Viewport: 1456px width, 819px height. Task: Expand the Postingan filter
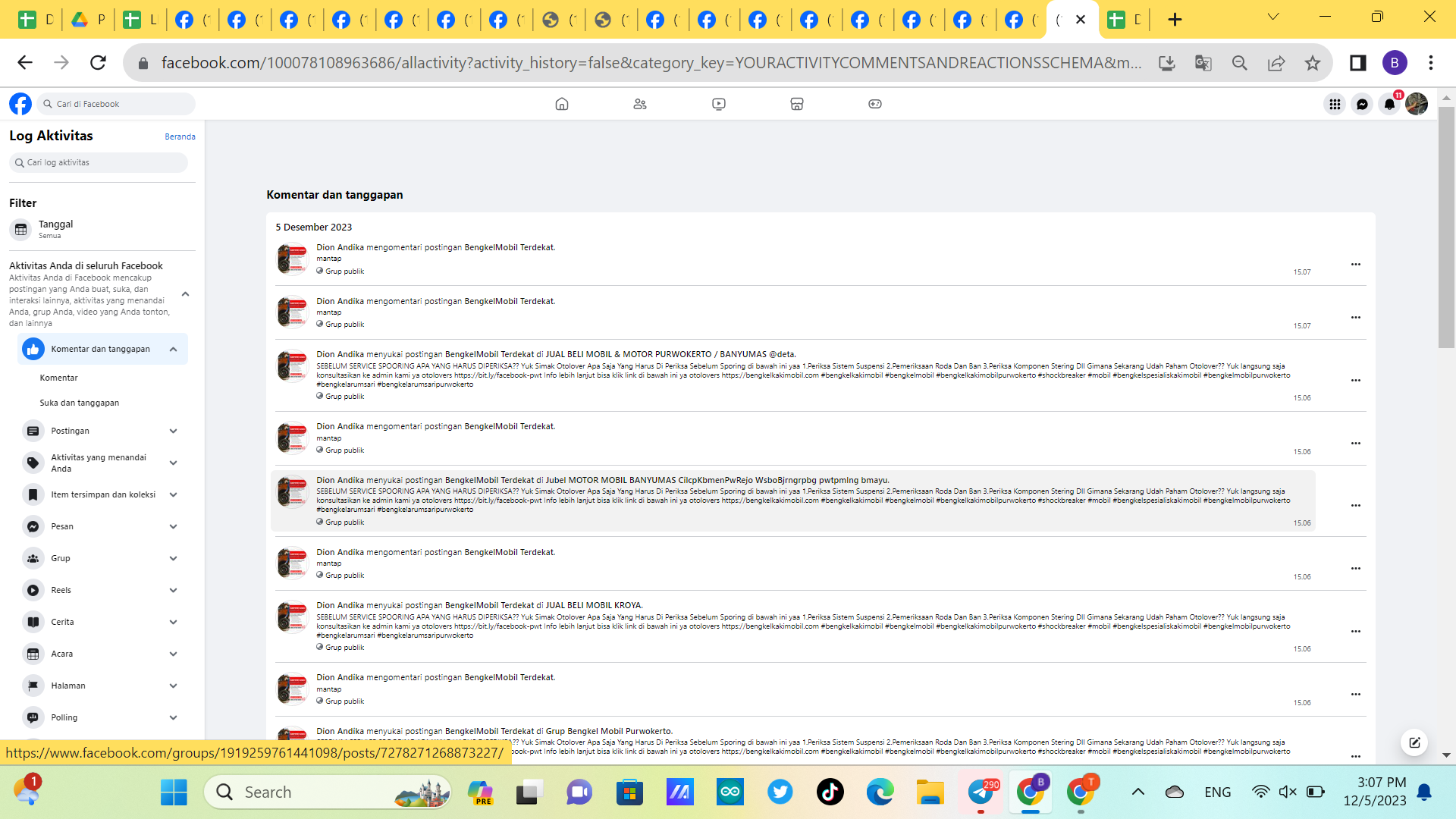173,431
